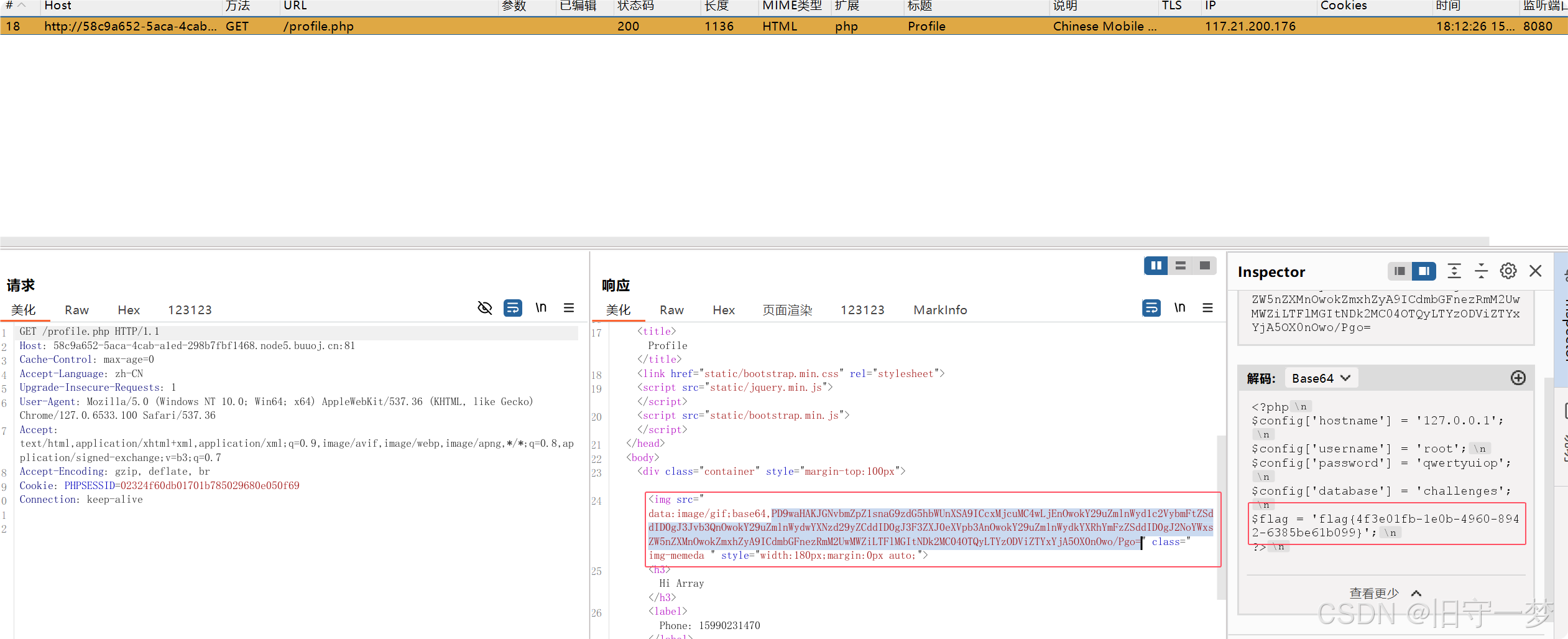Click the Host header line in request
The image size is (1568, 639).
click(187, 345)
